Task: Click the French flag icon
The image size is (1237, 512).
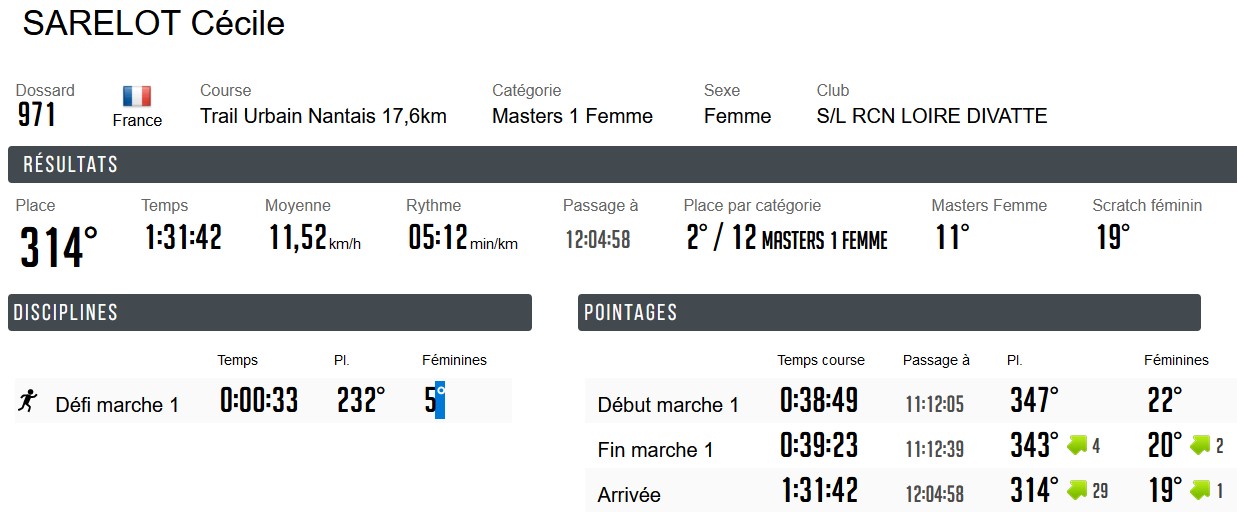Action: pos(137,96)
